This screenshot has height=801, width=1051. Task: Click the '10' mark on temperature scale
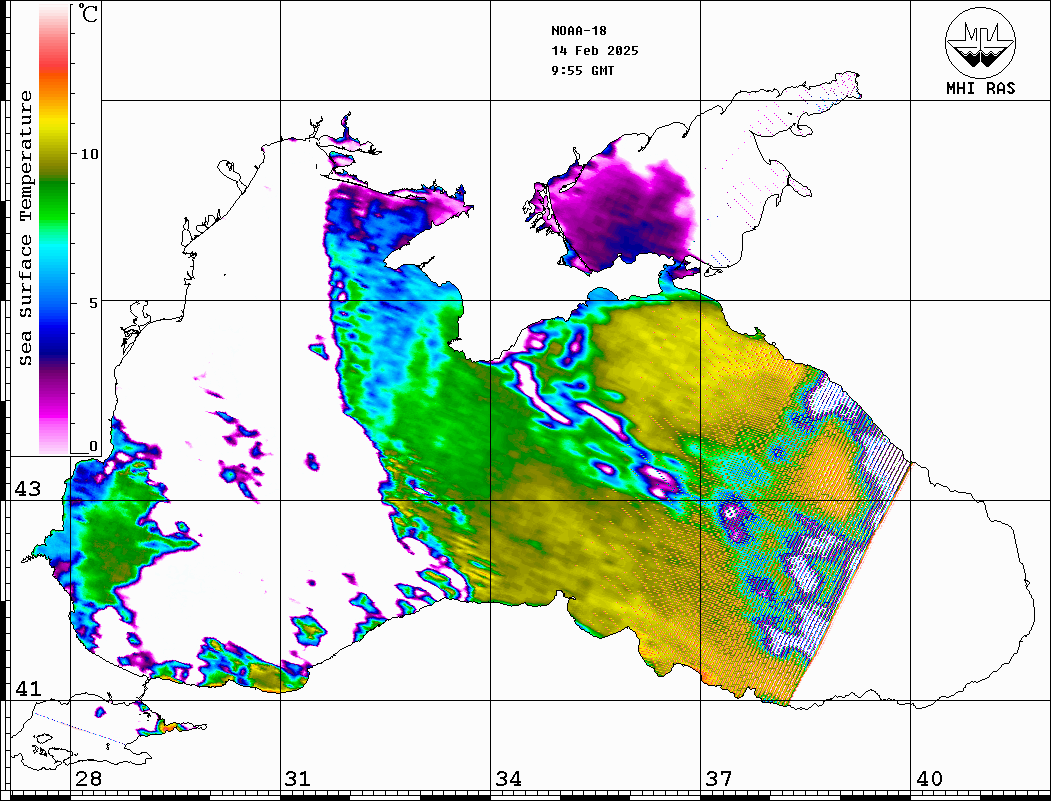pos(89,154)
